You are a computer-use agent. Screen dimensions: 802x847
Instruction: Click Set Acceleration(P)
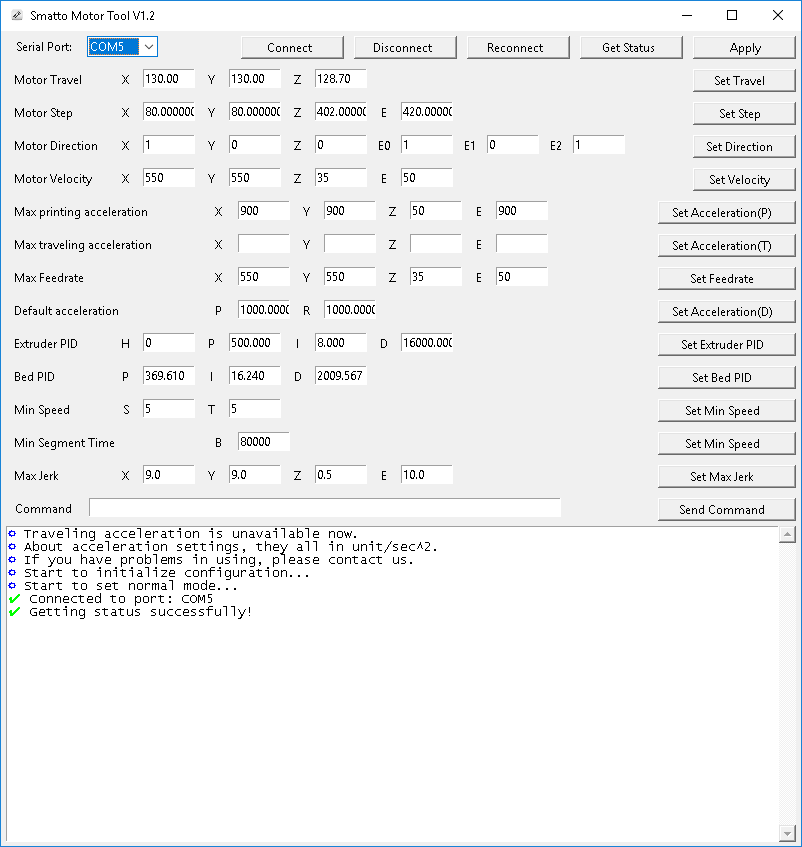(x=727, y=212)
